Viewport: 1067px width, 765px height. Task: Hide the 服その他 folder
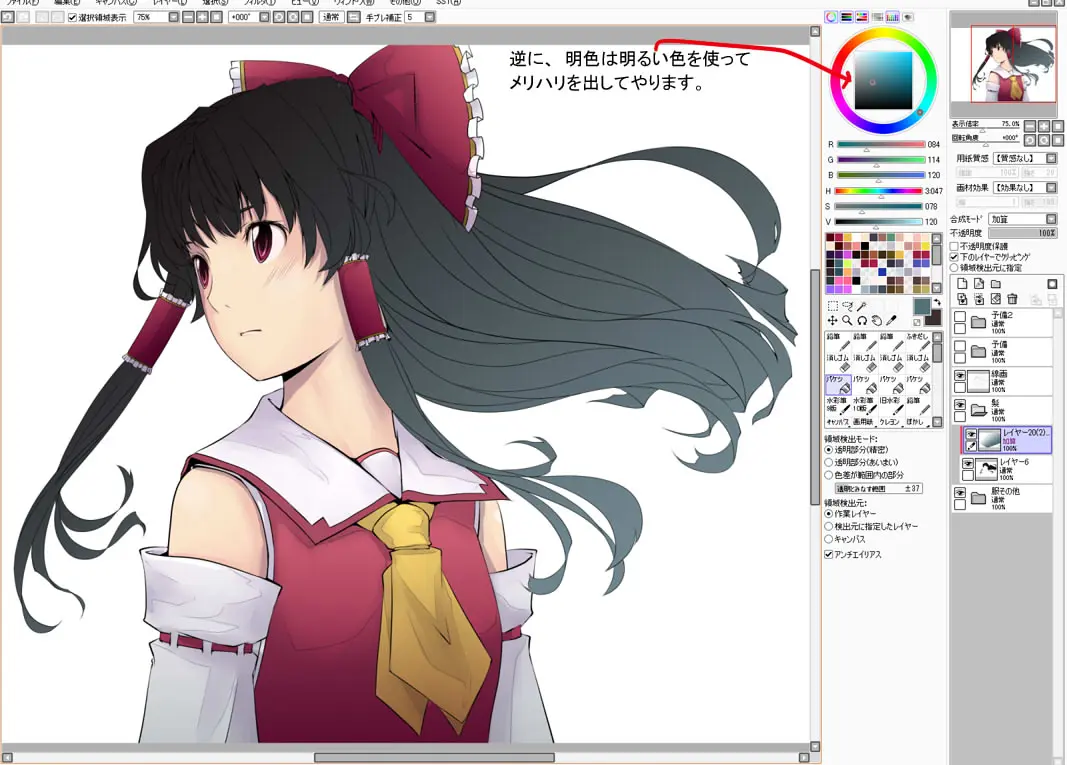[x=960, y=493]
